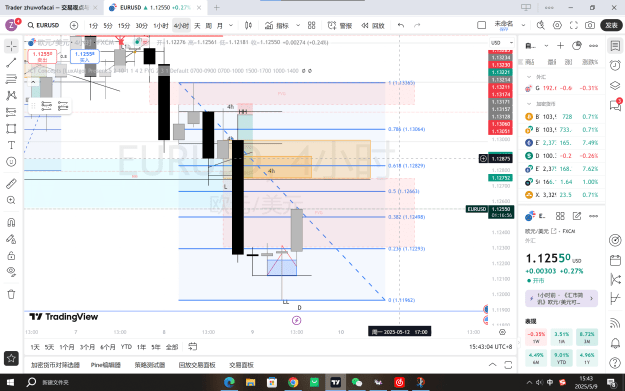
Task: Open alerts panel clock icon
Action: [x=615, y=65]
